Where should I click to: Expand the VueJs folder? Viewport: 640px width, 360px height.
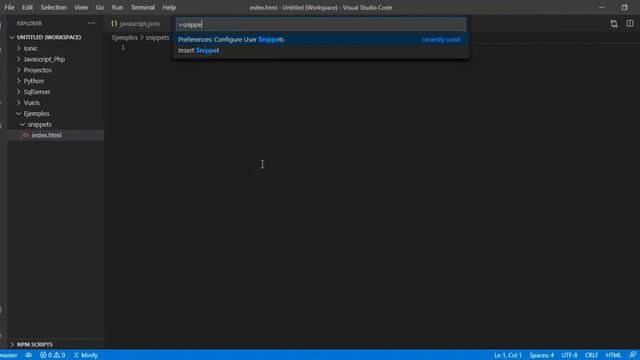pyautogui.click(x=56, y=103)
